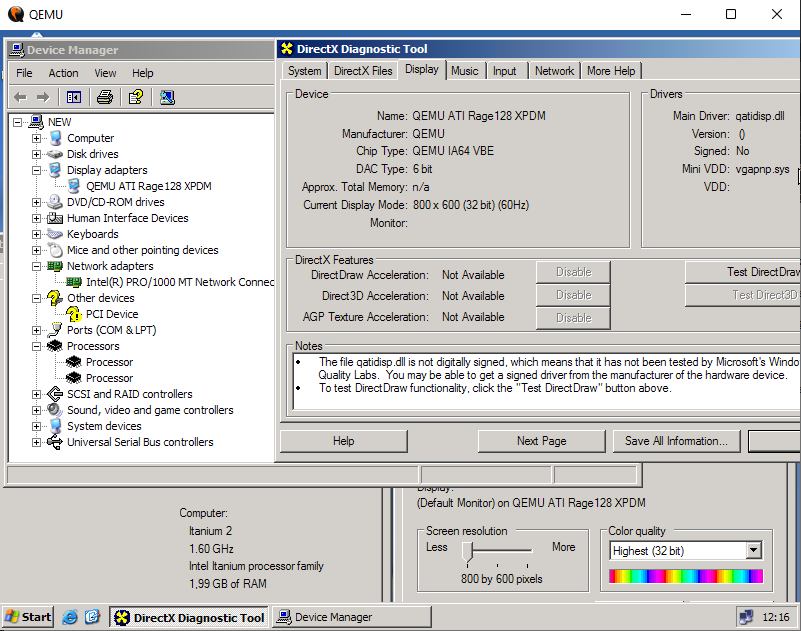Viewport: 801px width, 631px height.
Task: Click the Next Page button
Action: coord(541,441)
